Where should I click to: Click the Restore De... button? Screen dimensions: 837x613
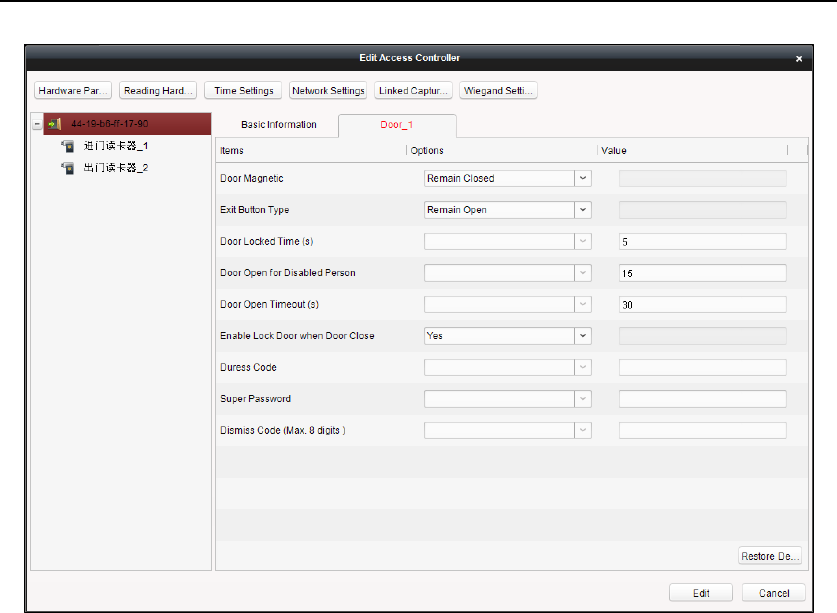tap(770, 556)
